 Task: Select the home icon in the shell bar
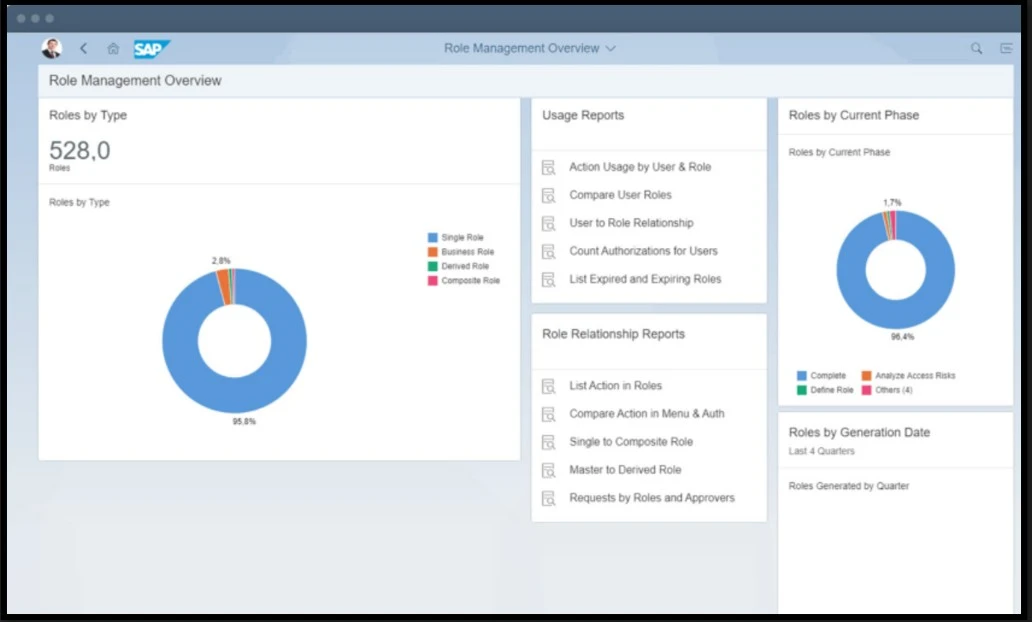click(112, 47)
